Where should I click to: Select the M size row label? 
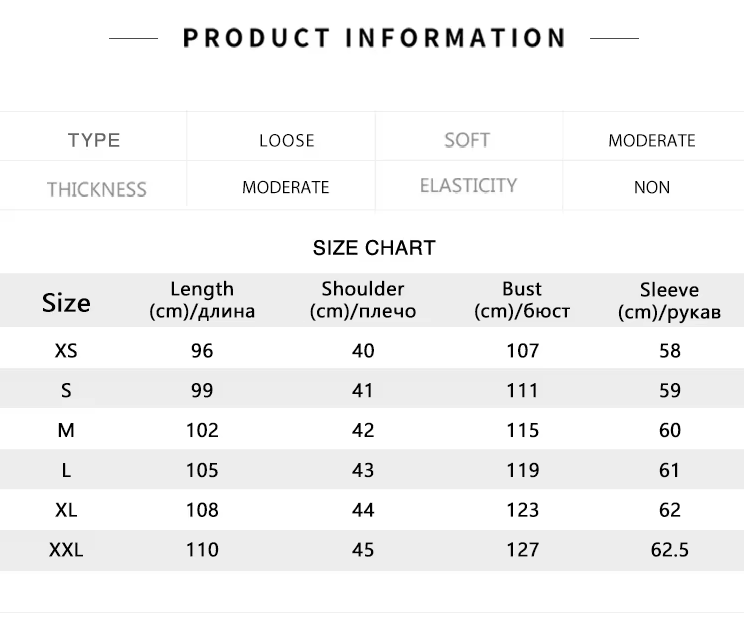coord(66,430)
